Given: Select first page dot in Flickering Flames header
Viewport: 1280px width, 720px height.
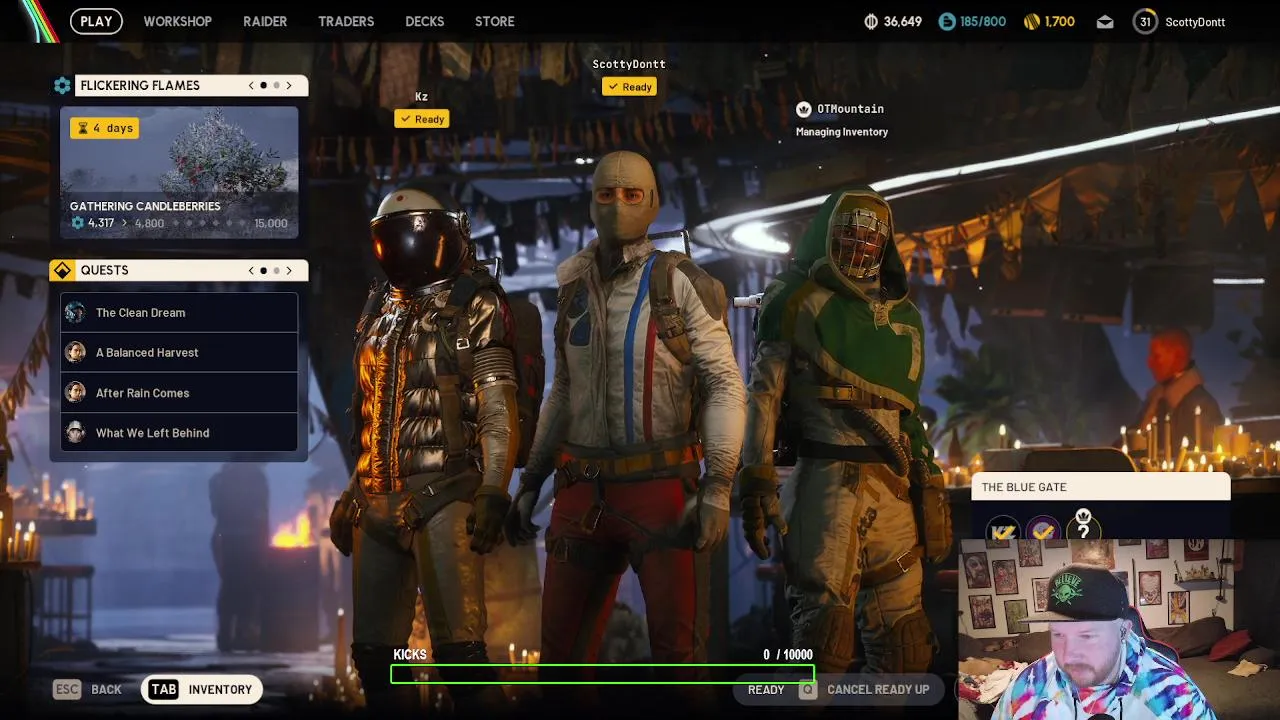Looking at the screenshot, I should [x=263, y=86].
